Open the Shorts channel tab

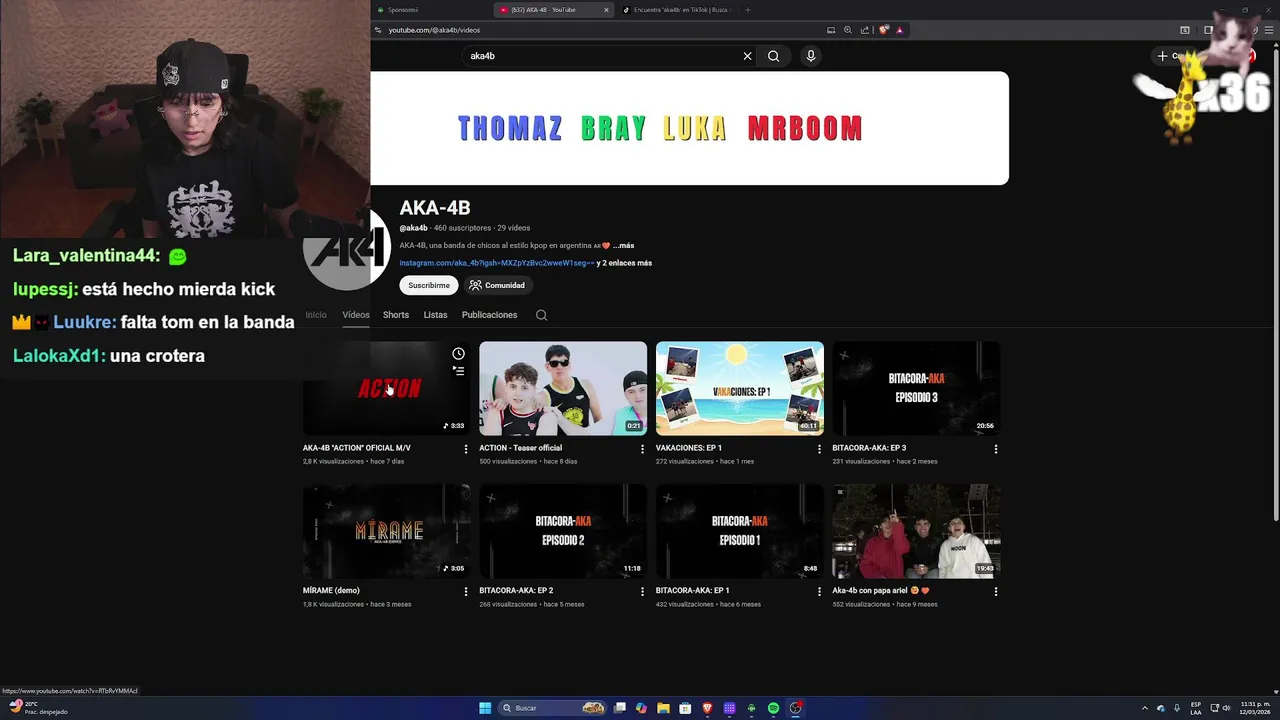(396, 315)
